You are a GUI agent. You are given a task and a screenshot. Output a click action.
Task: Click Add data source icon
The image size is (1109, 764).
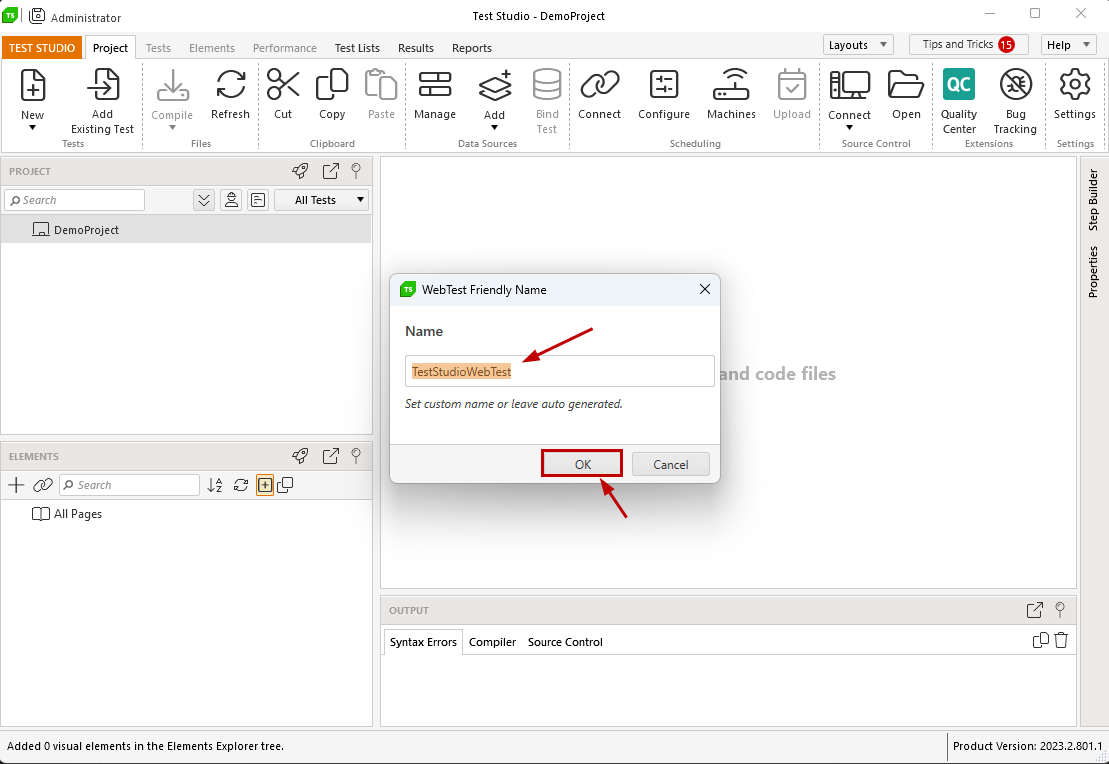(x=494, y=85)
